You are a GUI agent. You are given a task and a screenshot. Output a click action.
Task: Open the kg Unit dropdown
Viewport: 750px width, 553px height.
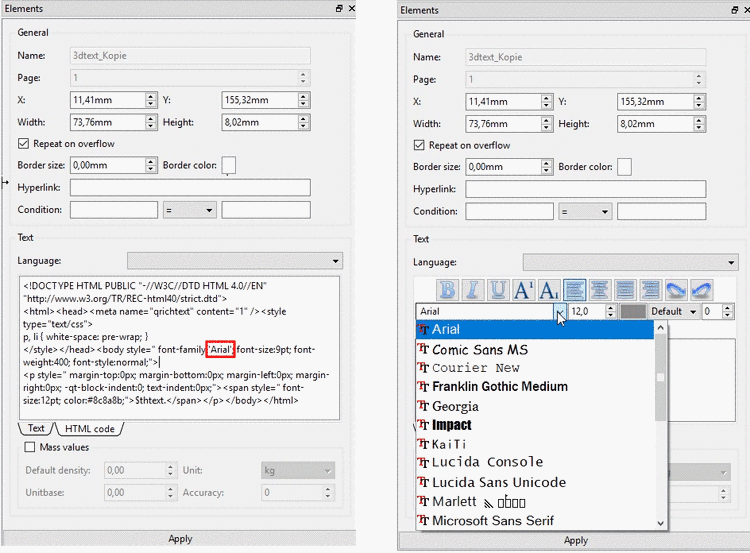click(298, 470)
